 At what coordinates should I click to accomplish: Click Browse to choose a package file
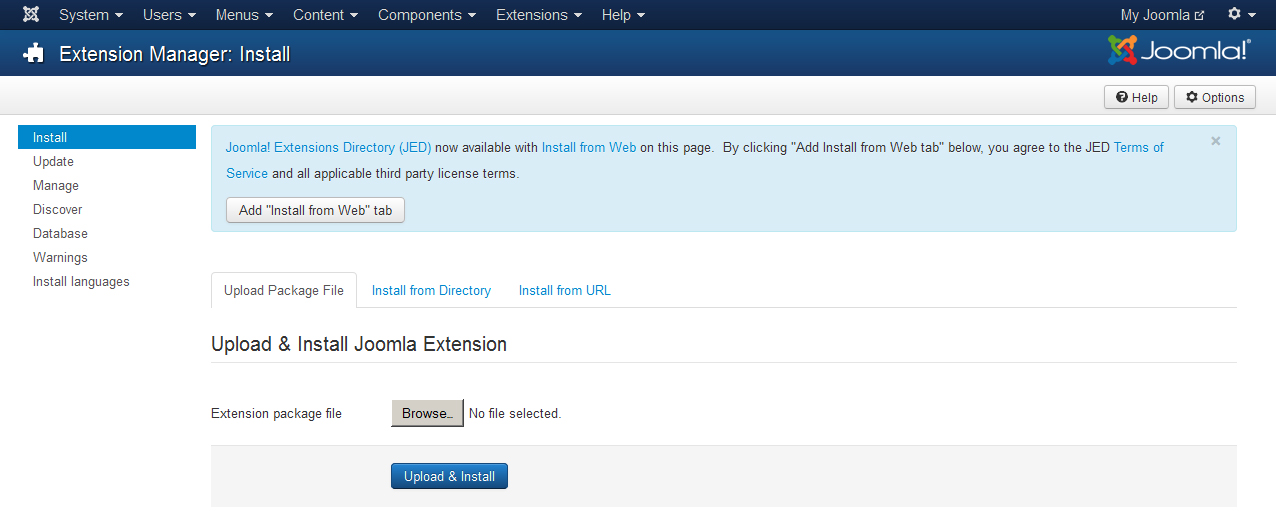pos(427,413)
